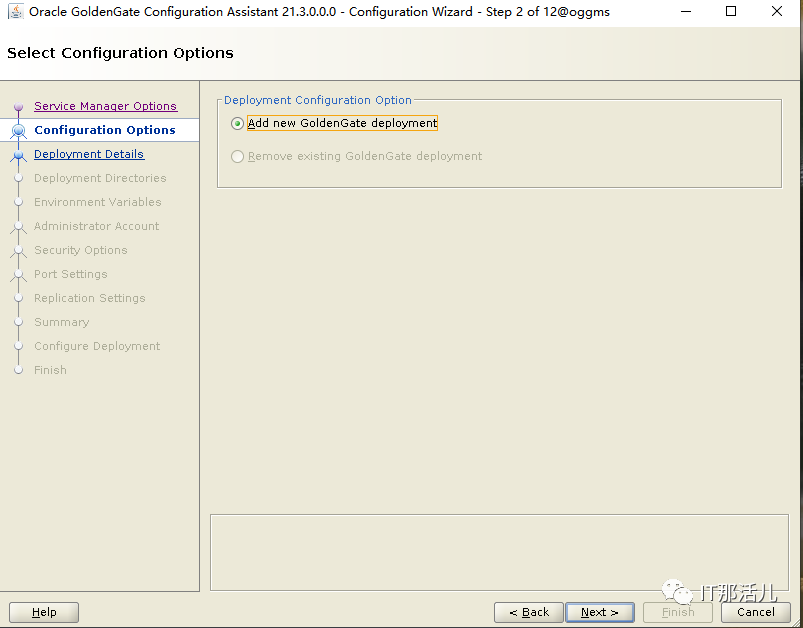
Task: Close the Configuration Wizard window
Action: click(x=777, y=11)
